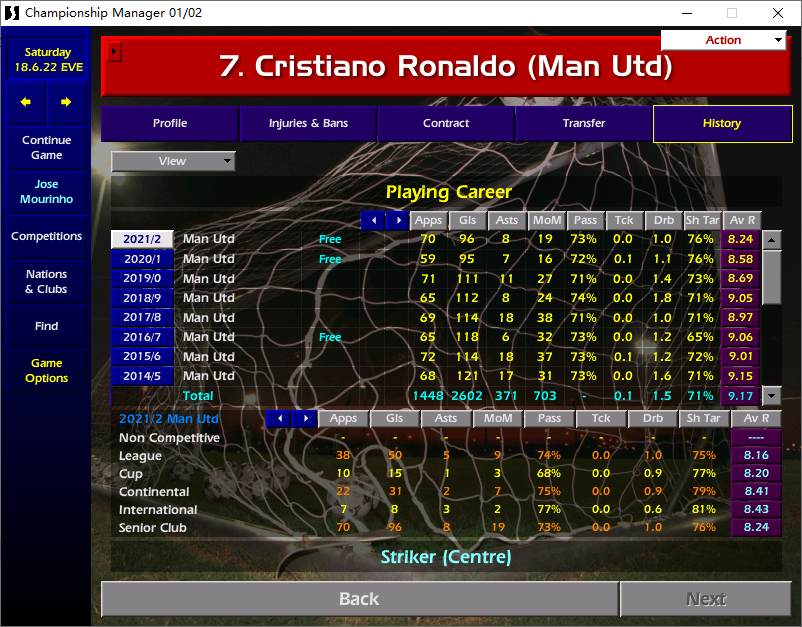Viewport: 802px width, 627px height.
Task: Shift career stats columns right
Action: 397,220
